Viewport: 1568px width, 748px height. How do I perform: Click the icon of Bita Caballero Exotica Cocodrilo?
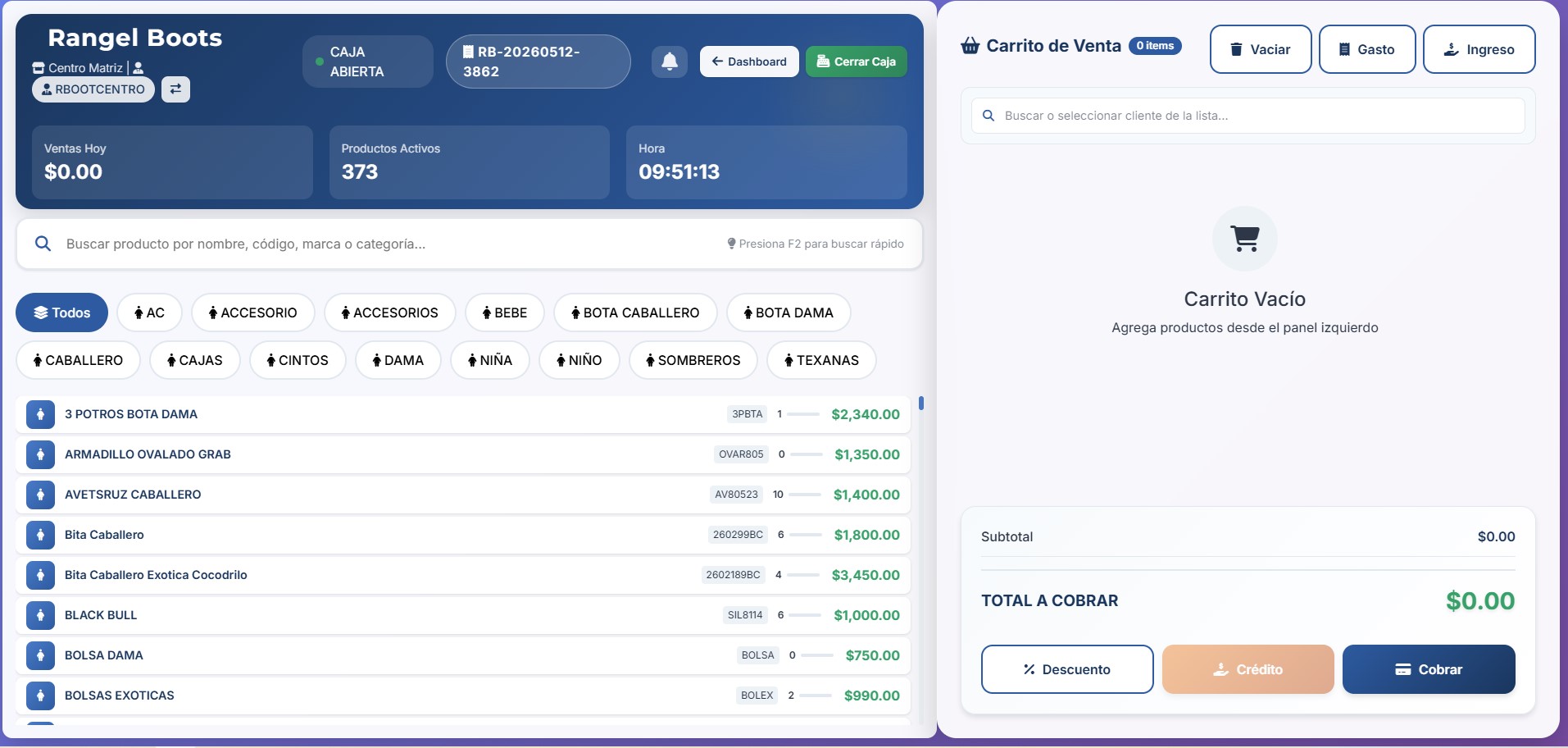point(40,575)
